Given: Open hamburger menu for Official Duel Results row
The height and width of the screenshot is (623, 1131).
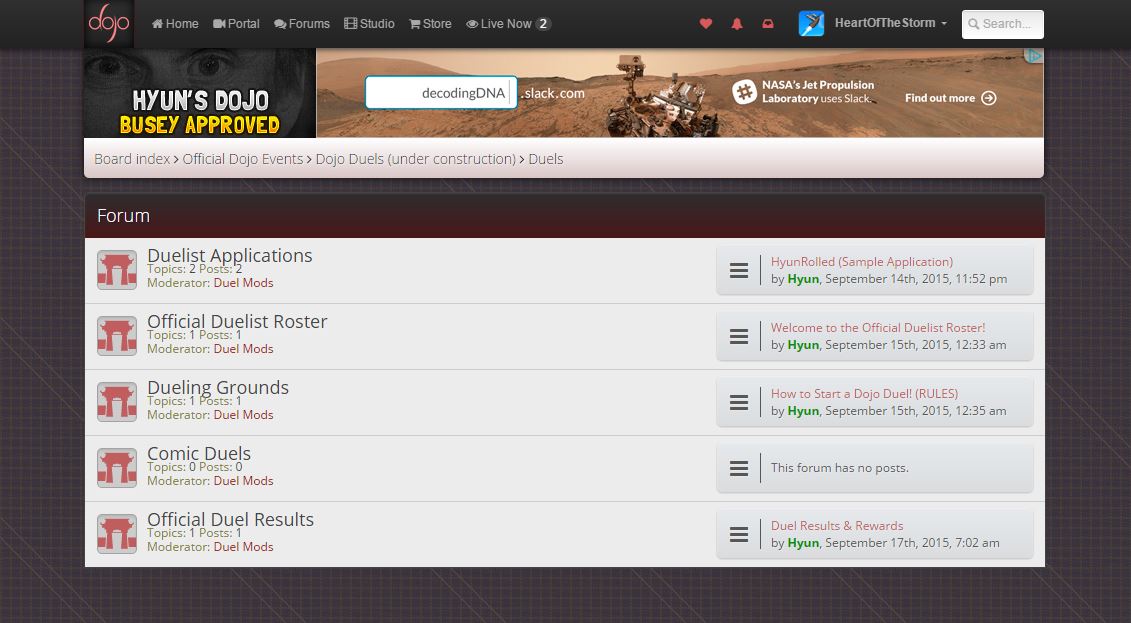Looking at the screenshot, I should click(739, 534).
